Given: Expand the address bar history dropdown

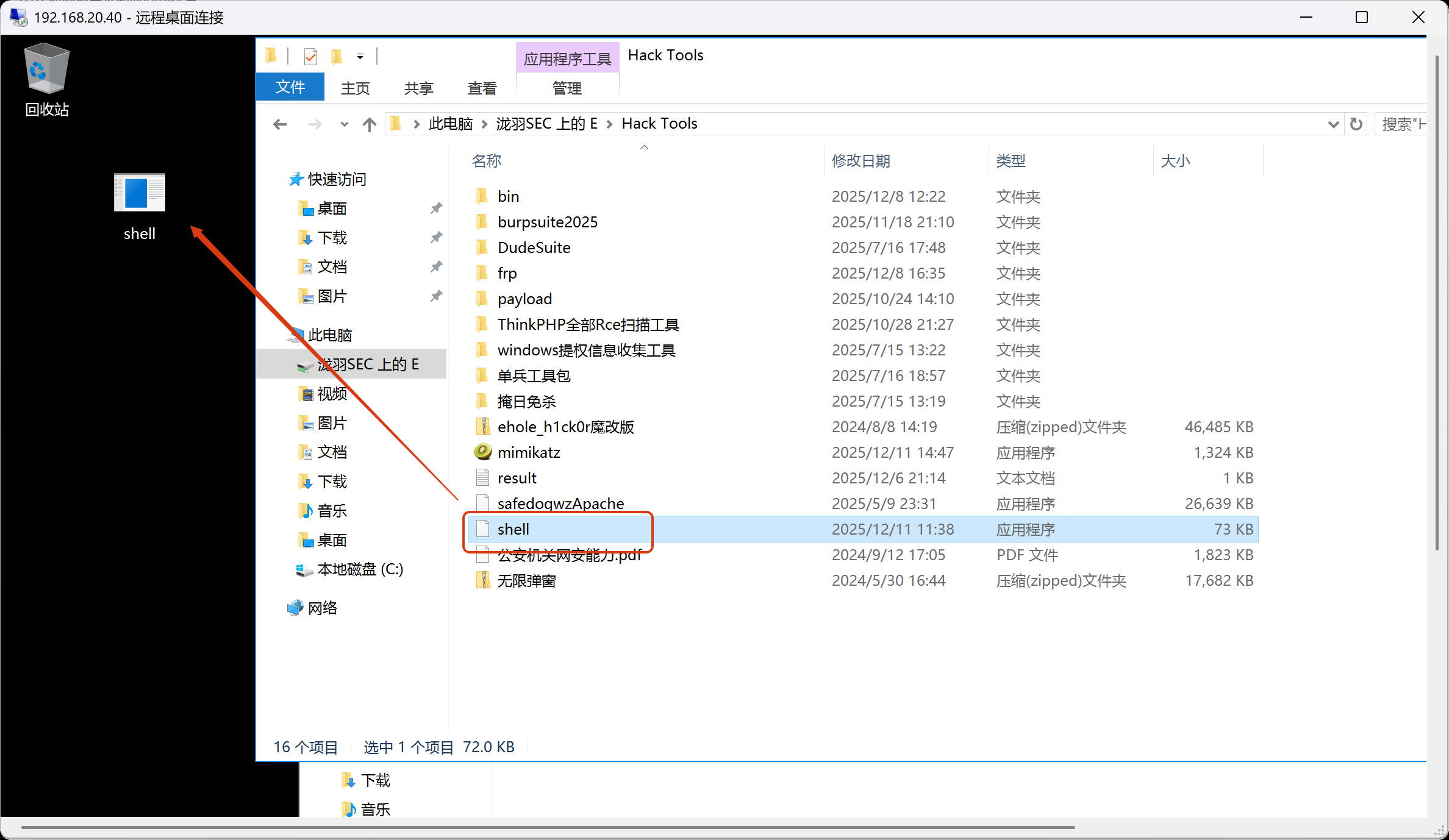Looking at the screenshot, I should pos(1333,124).
